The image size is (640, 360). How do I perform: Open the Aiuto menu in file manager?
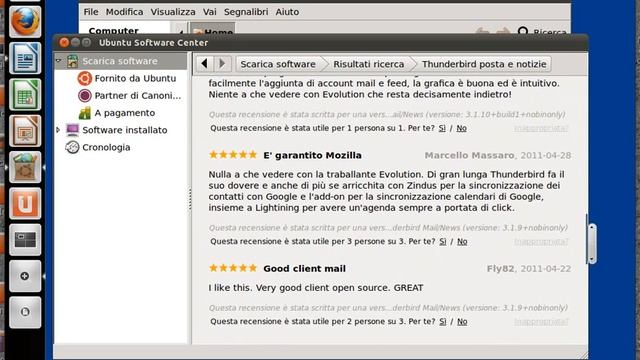(x=287, y=12)
